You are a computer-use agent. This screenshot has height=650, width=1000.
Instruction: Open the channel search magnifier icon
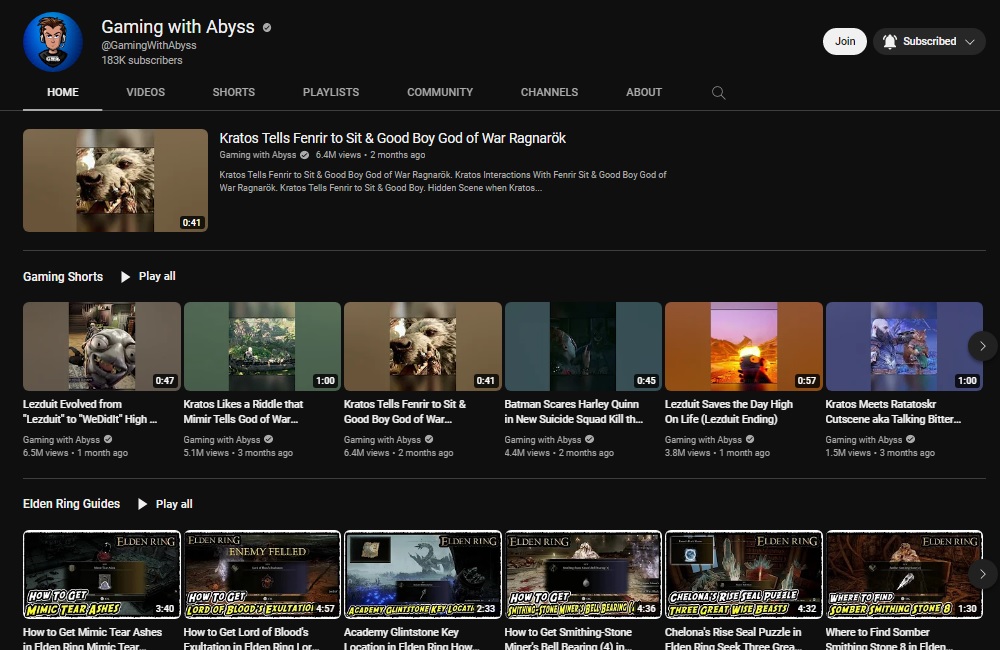tap(718, 92)
